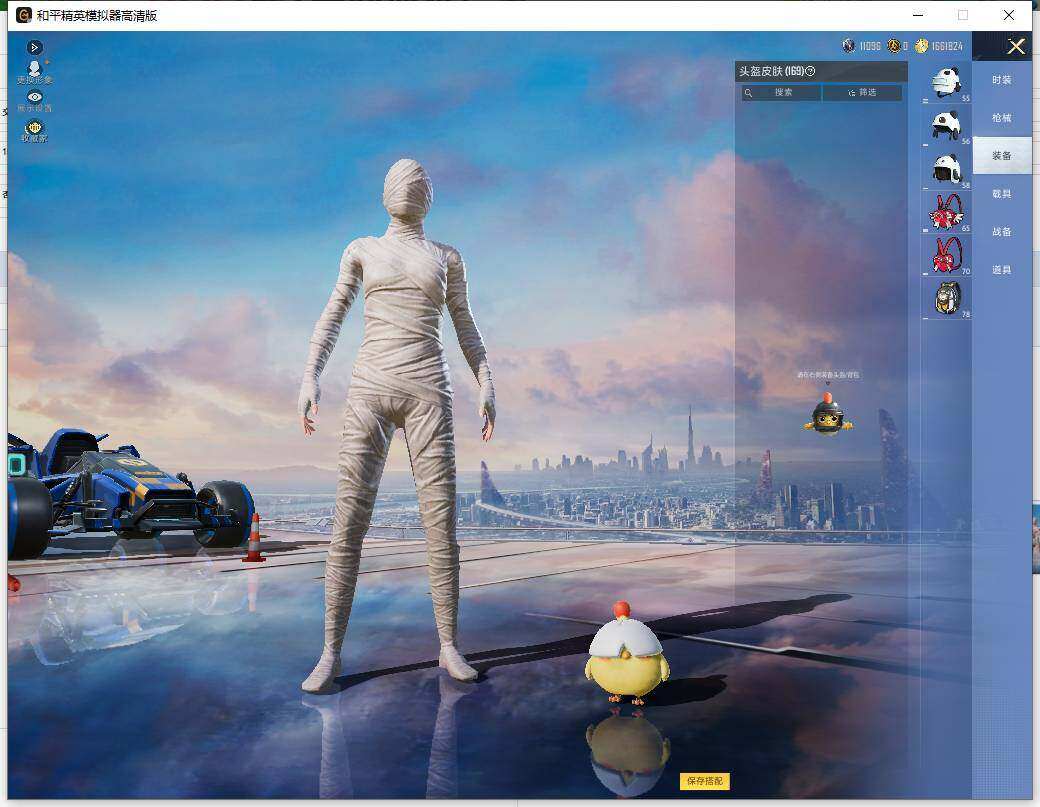
Task: Click the help question mark beside 头盔皮肤
Action: [x=810, y=71]
